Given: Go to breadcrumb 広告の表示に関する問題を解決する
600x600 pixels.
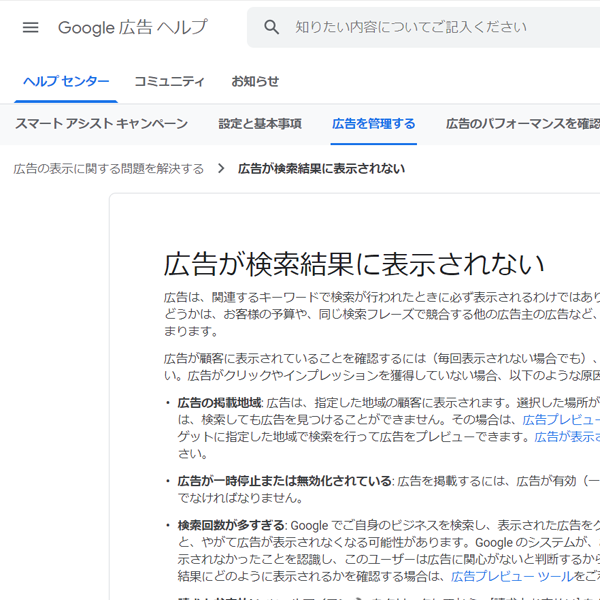Looking at the screenshot, I should [109, 169].
